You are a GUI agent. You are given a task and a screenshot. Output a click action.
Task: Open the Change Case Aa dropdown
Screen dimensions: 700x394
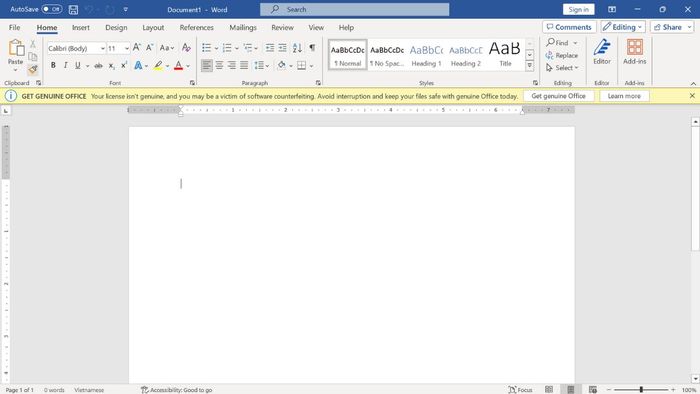point(167,48)
